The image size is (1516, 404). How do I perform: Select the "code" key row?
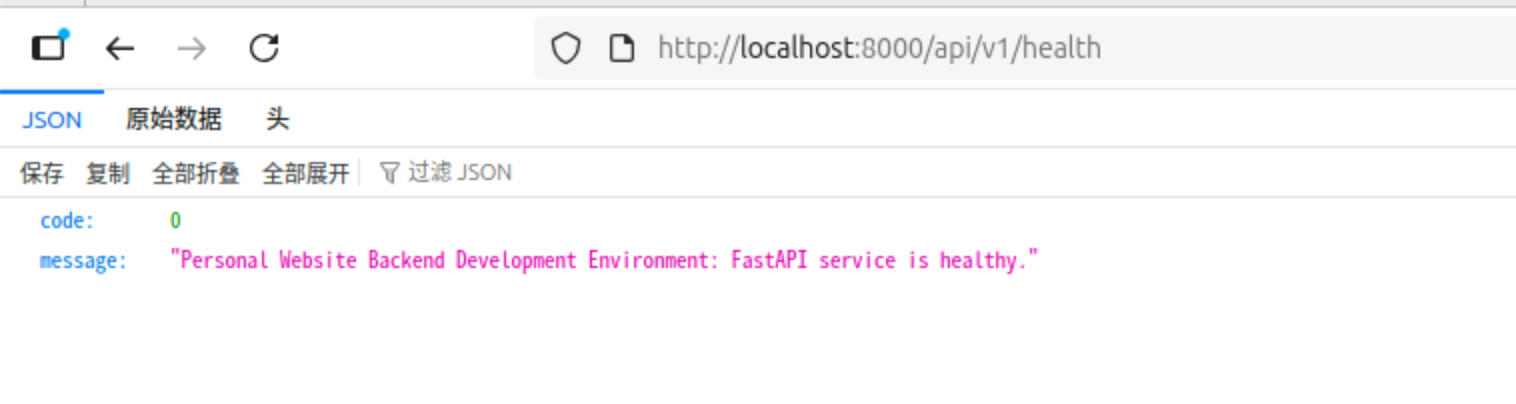[x=67, y=221]
